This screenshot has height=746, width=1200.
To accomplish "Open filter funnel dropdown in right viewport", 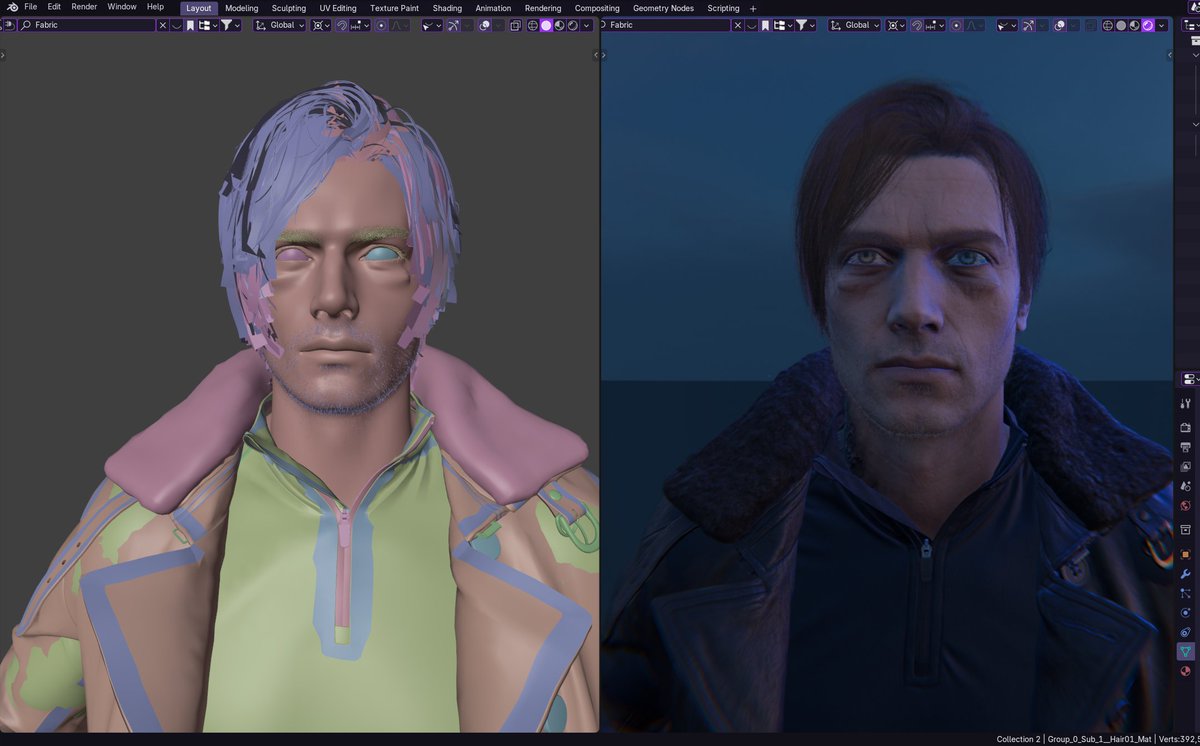I will coord(806,25).
